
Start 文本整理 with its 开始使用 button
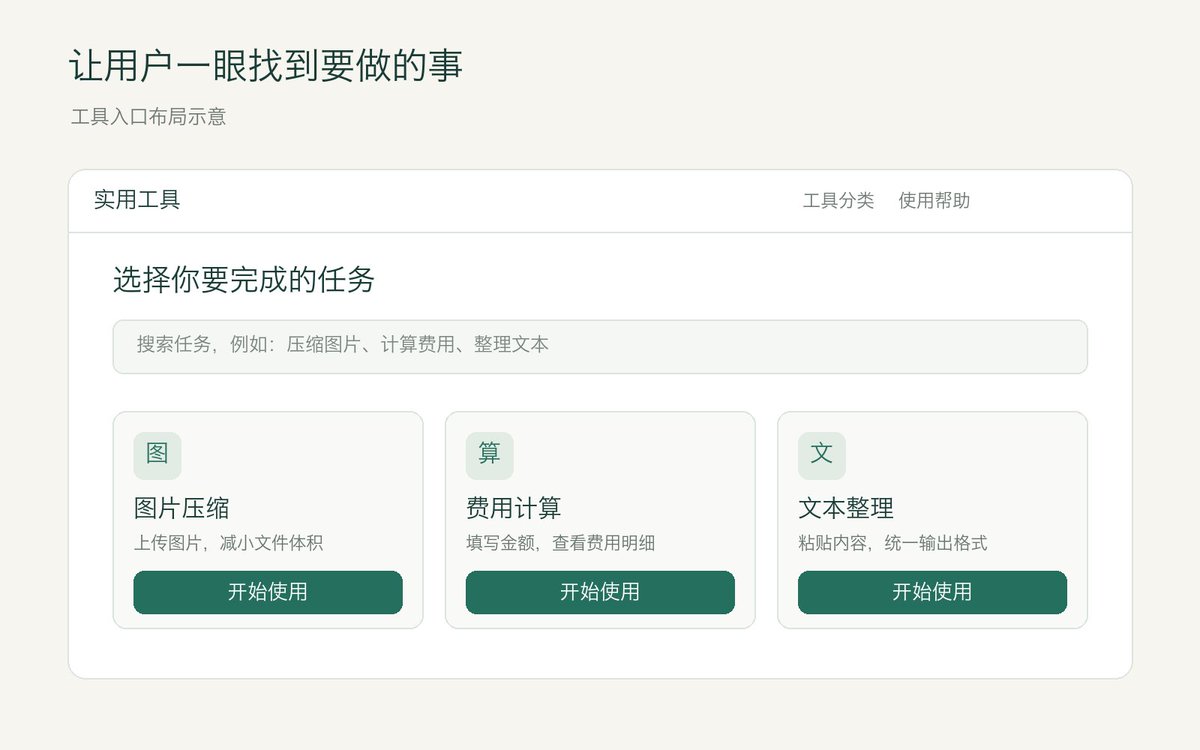[x=932, y=592]
